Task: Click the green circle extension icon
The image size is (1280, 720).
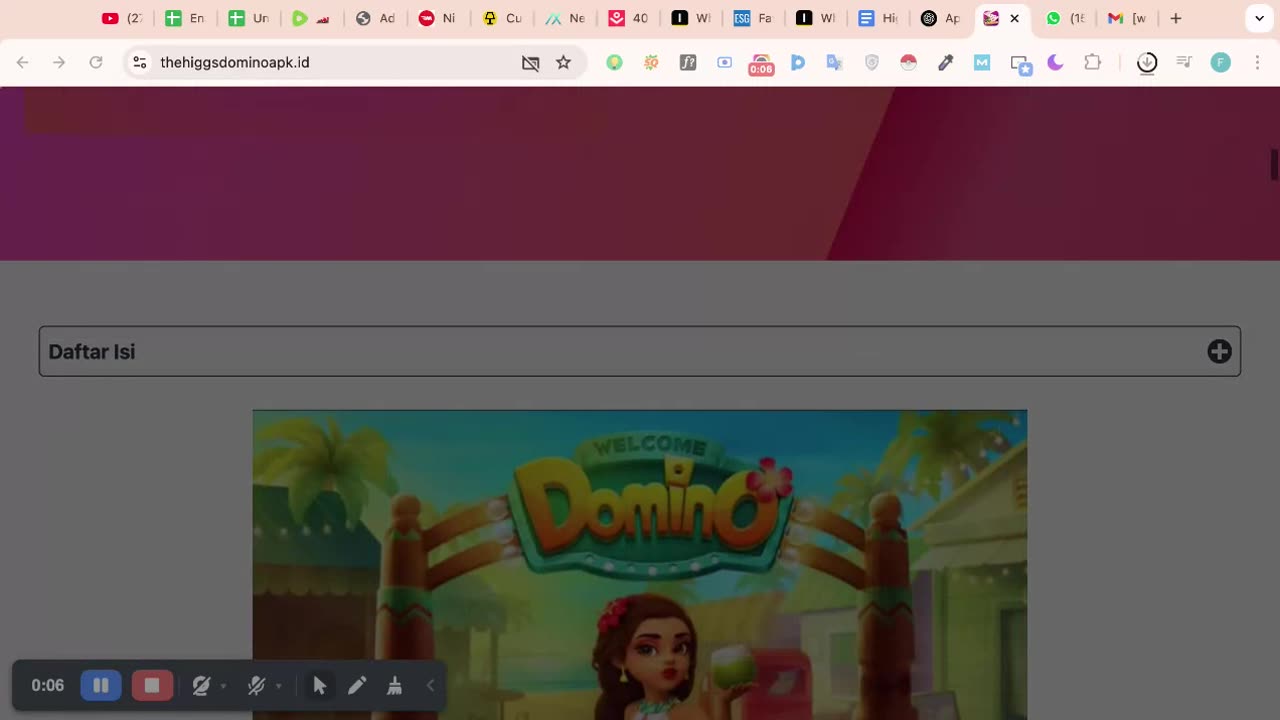Action: pos(614,62)
